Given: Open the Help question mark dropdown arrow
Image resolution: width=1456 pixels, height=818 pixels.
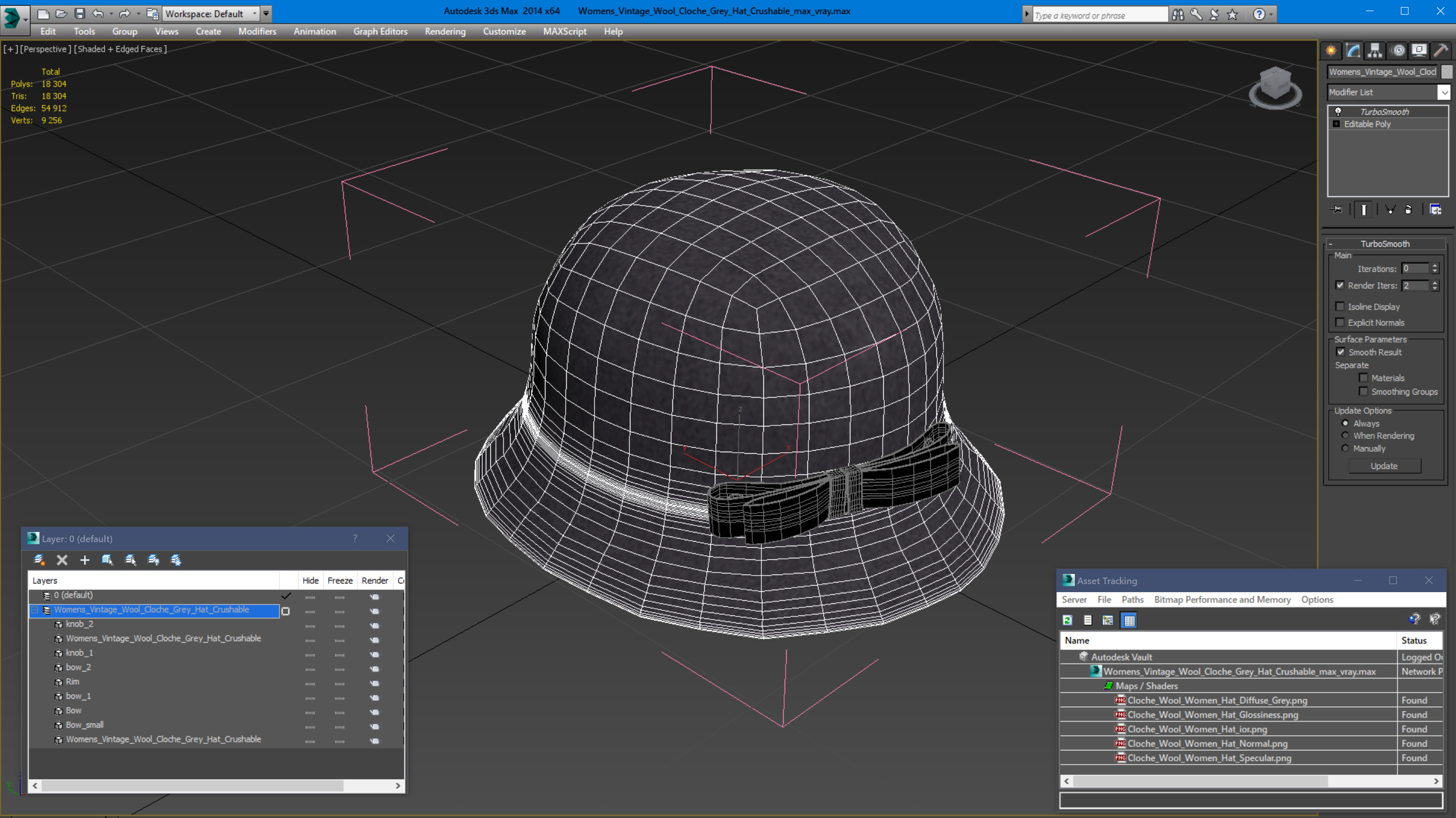Looking at the screenshot, I should coord(1271,15).
